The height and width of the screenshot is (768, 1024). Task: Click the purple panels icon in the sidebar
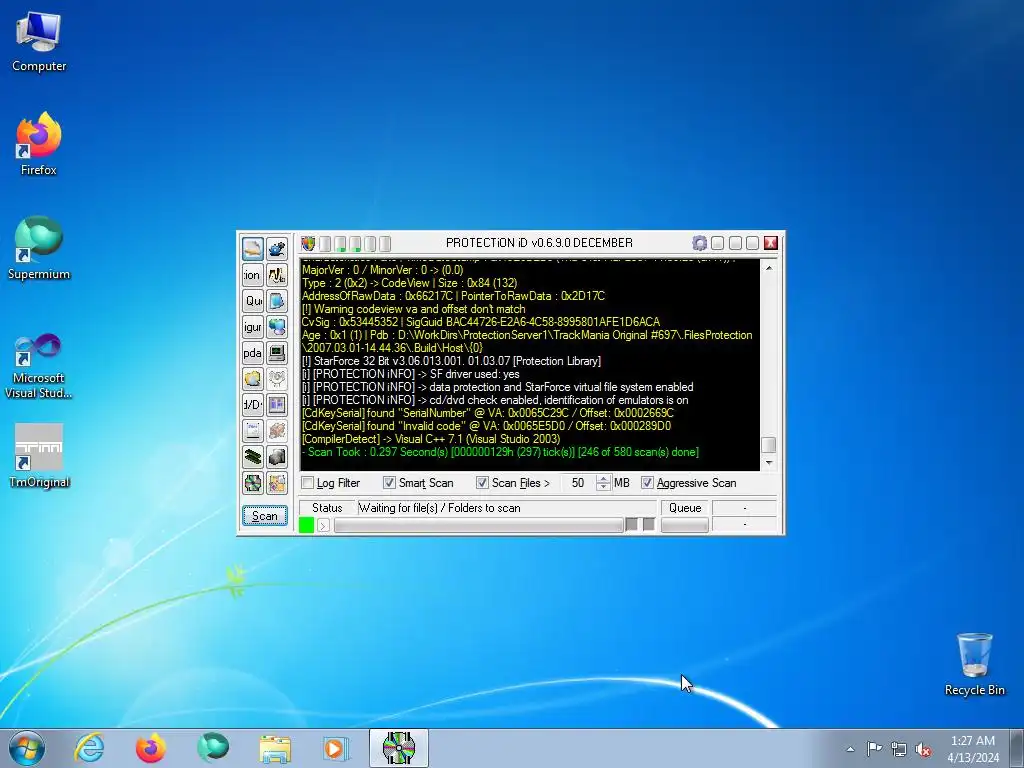[x=277, y=405]
